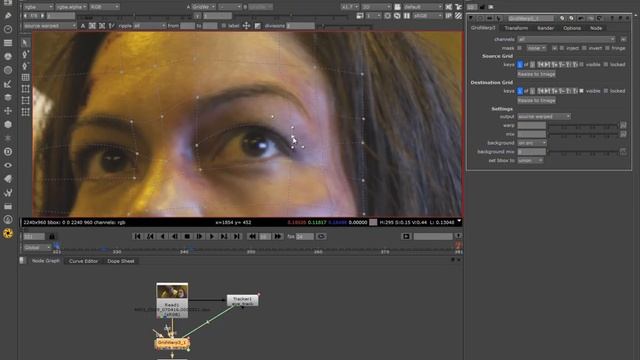Open the RGB display dropdown
Viewport: 640px width, 360px height.
point(104,7)
